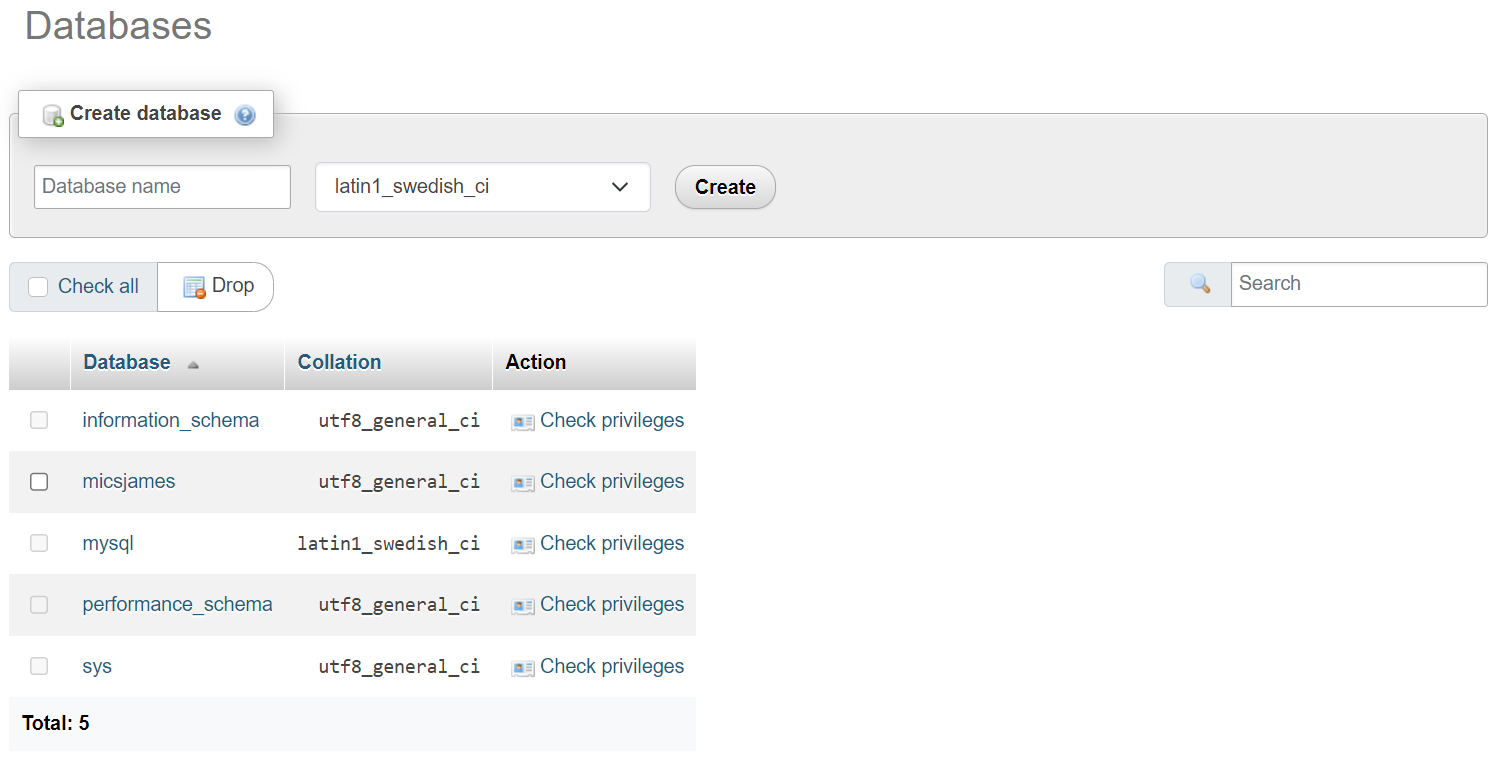Check the micsjames row checkbox
Image resolution: width=1503 pixels, height=767 pixels.
point(38,482)
